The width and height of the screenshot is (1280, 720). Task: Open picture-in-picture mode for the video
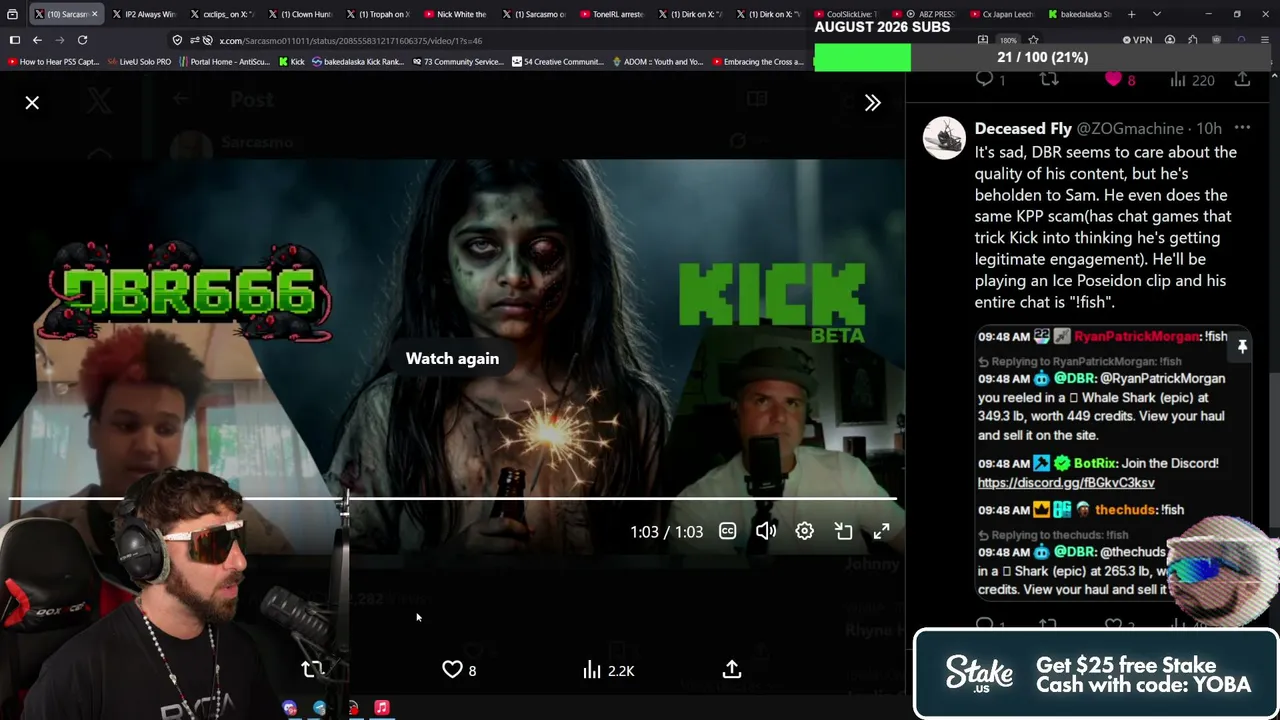pyautogui.click(x=843, y=532)
